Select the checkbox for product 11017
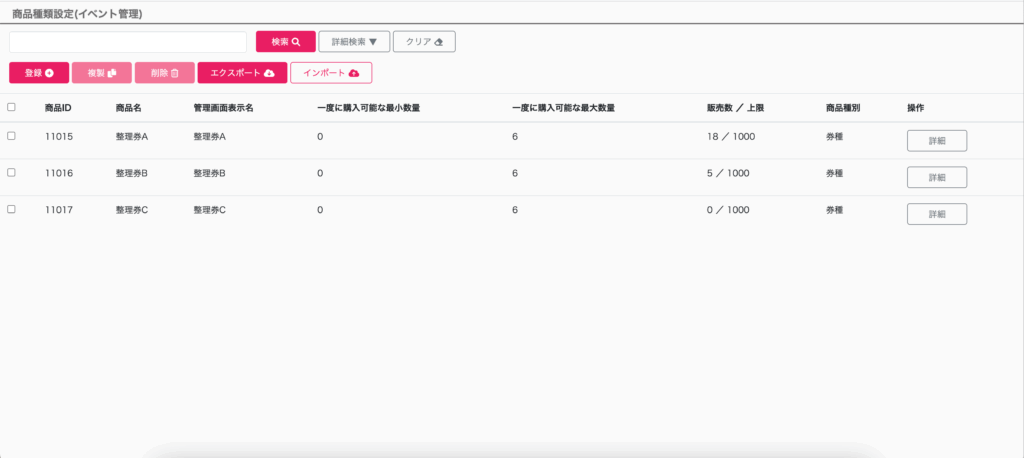Image resolution: width=1024 pixels, height=458 pixels. (x=11, y=210)
